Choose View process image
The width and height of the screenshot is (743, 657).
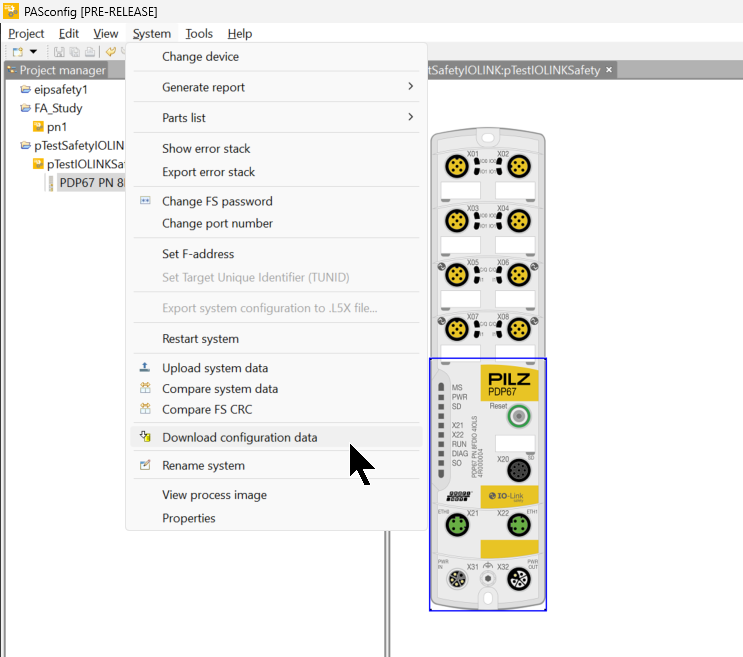276,495
